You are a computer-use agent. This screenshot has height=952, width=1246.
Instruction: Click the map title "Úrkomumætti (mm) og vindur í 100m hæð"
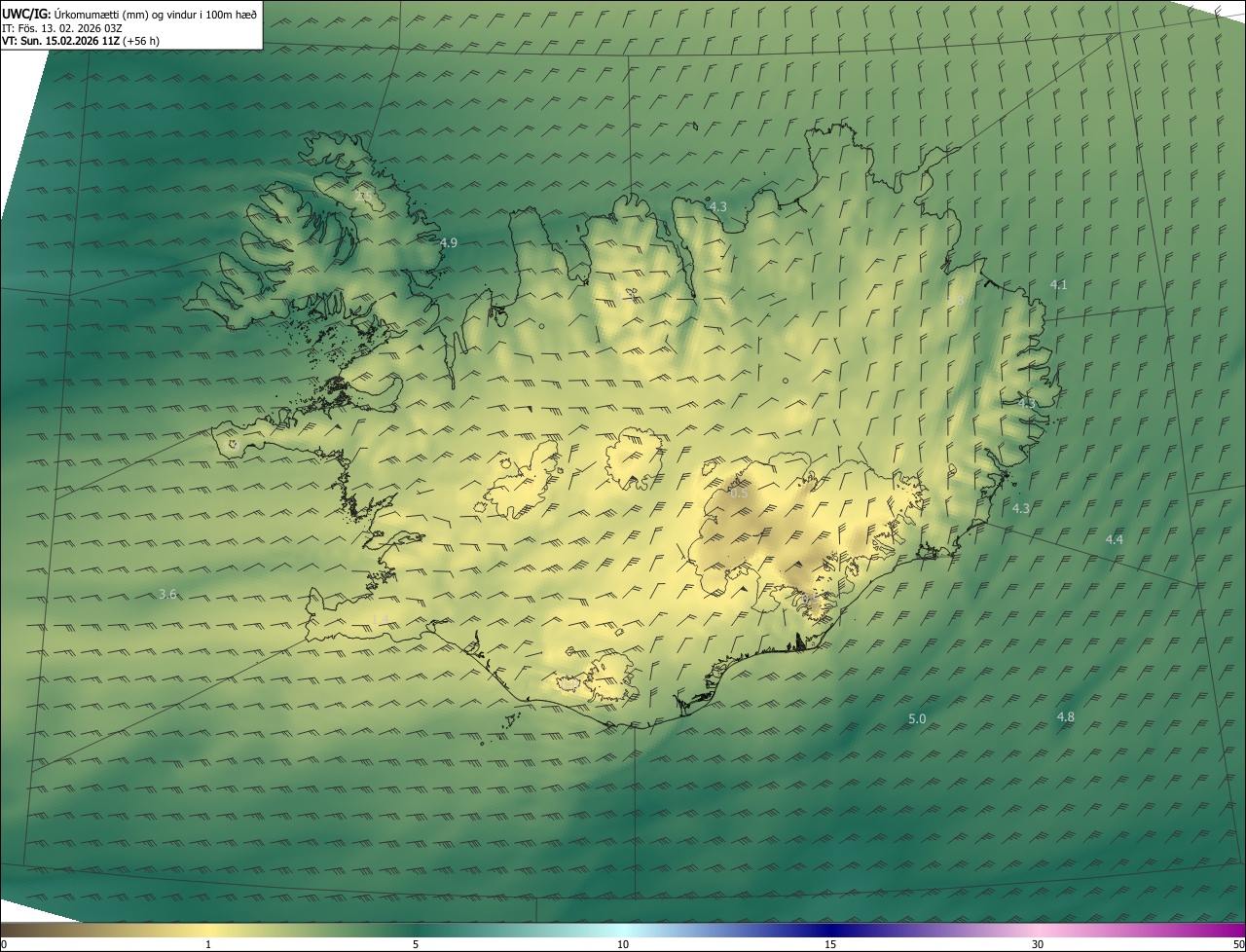pyautogui.click(x=156, y=14)
